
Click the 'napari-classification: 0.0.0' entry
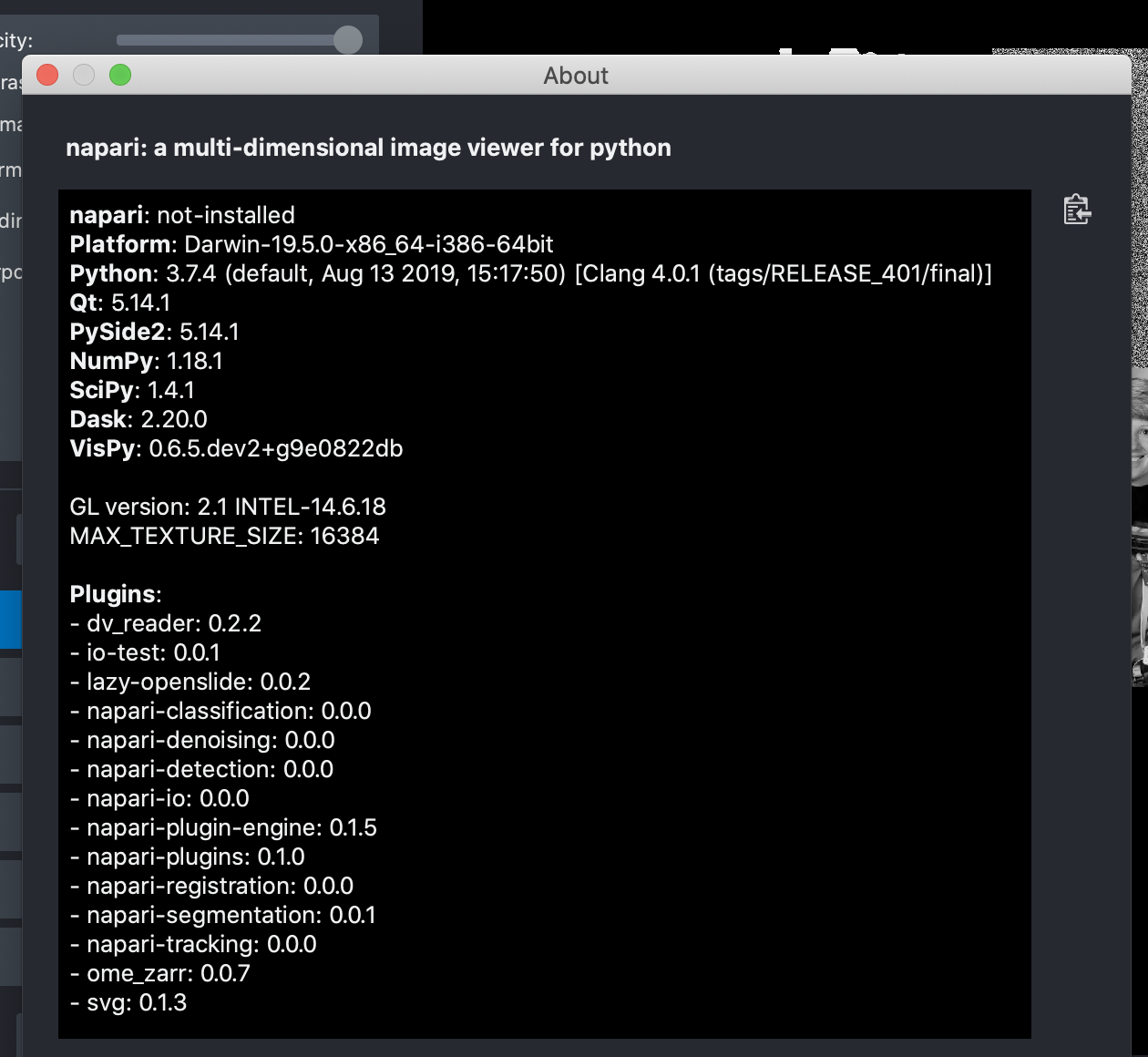(x=220, y=711)
